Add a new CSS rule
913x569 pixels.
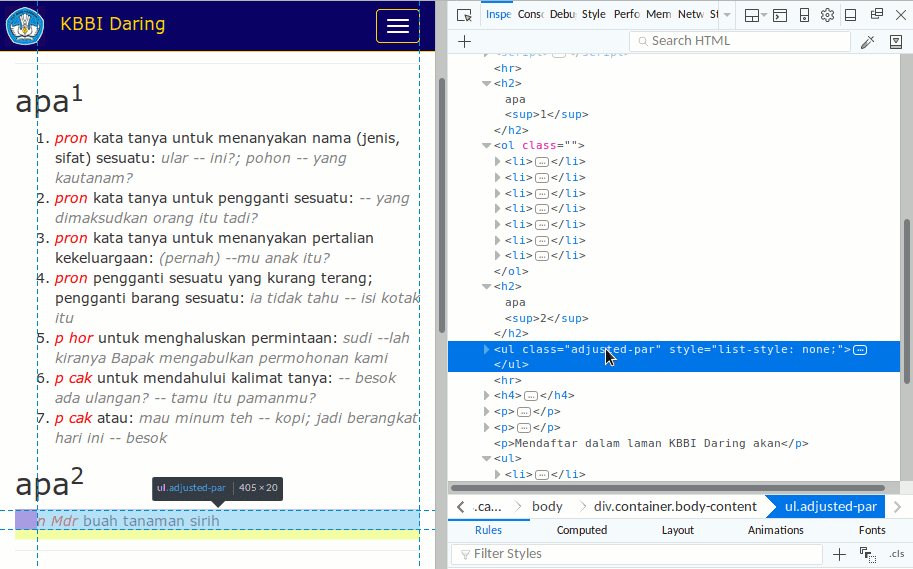click(839, 554)
